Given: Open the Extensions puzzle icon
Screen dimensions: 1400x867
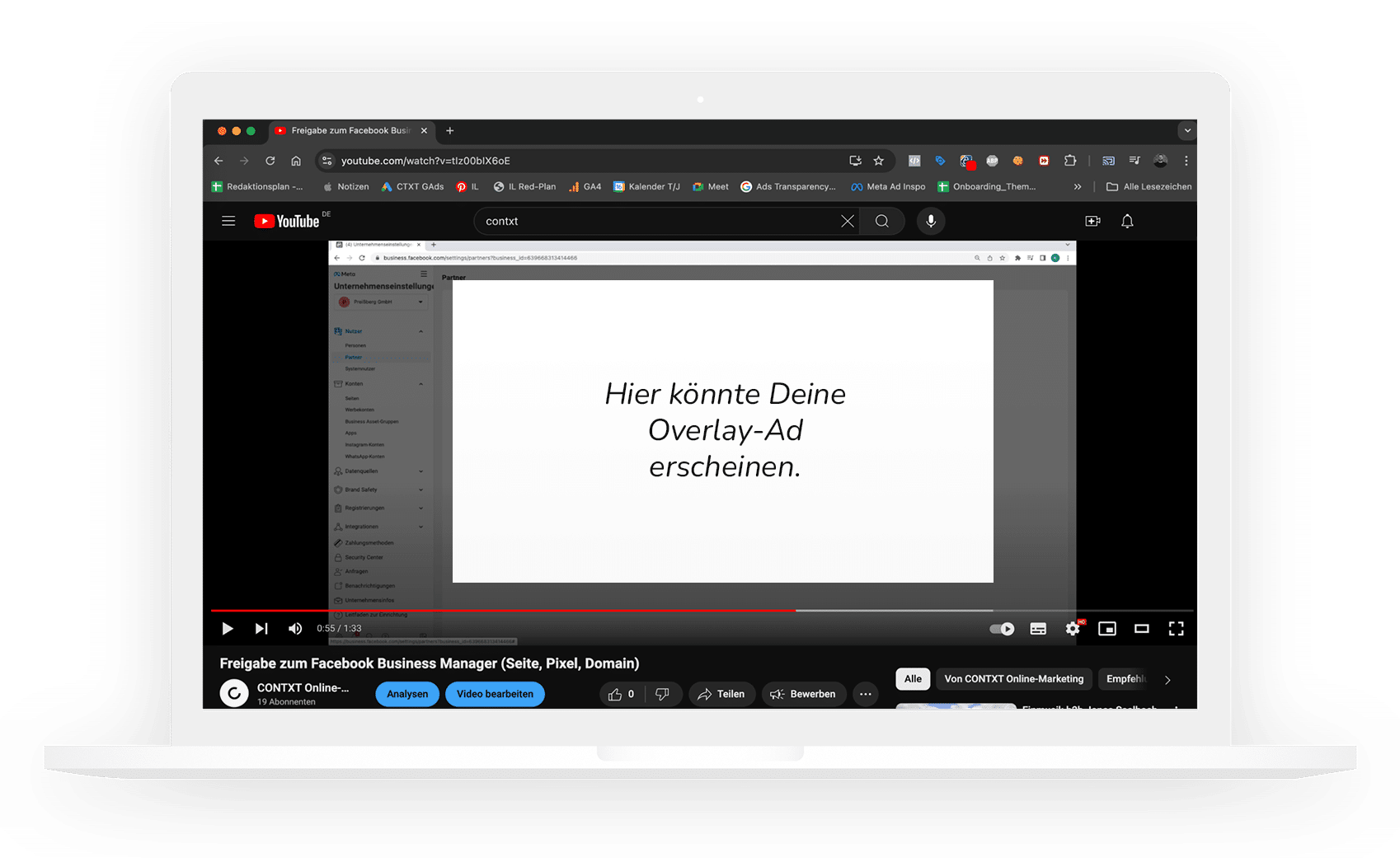Looking at the screenshot, I should click(x=1070, y=161).
